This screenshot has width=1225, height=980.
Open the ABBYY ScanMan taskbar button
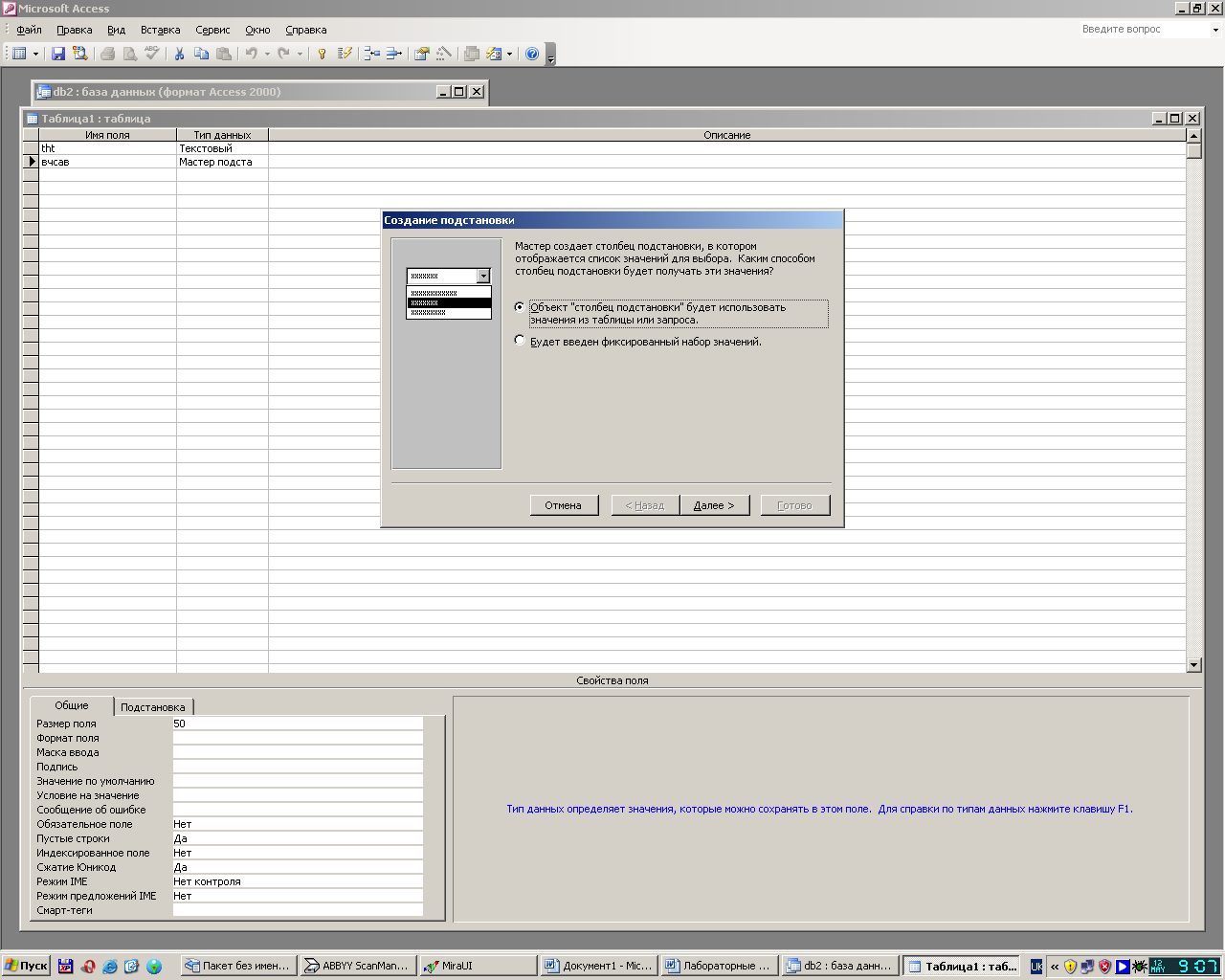357,966
